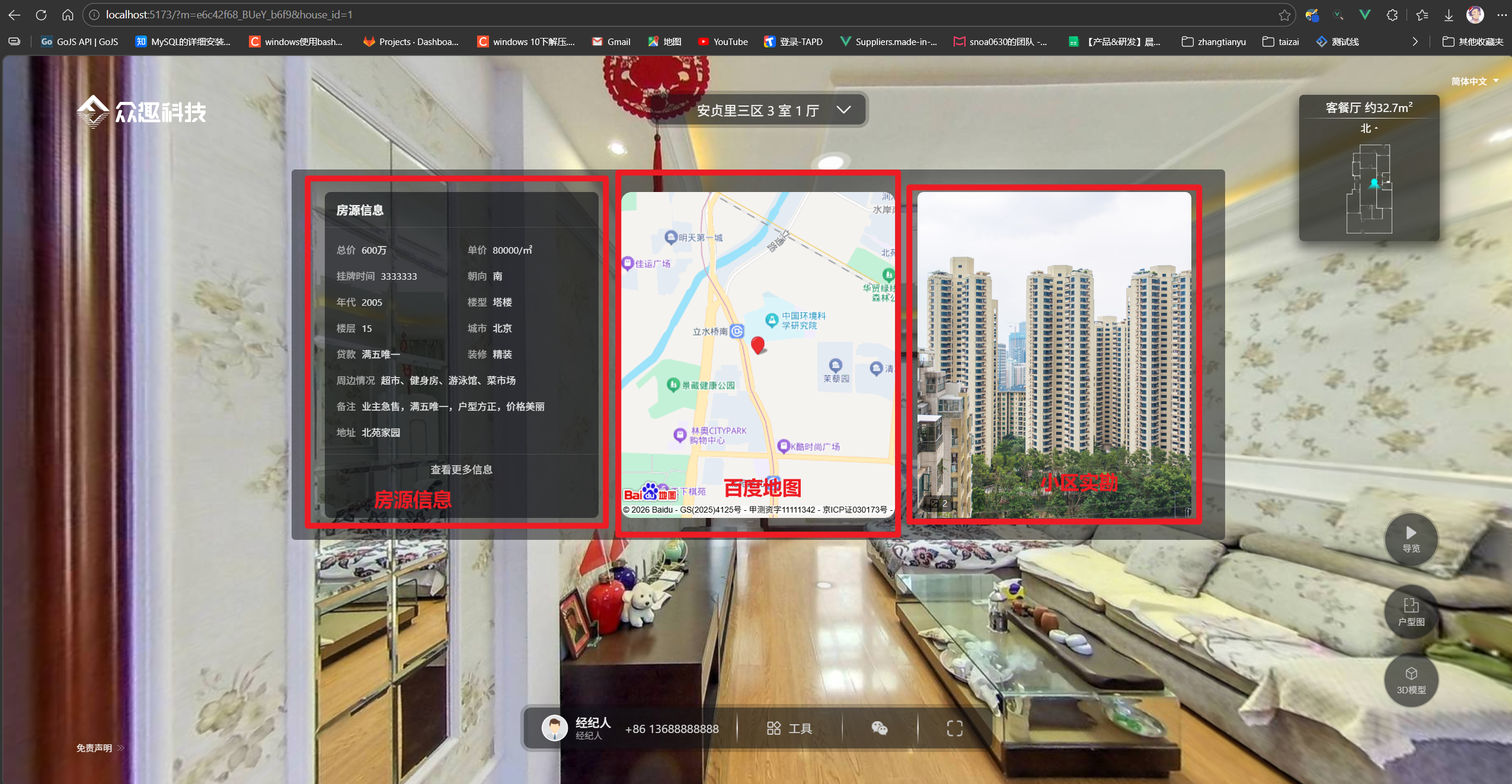
Task: Click the cyan position marker on the minimap
Action: pos(1374,183)
